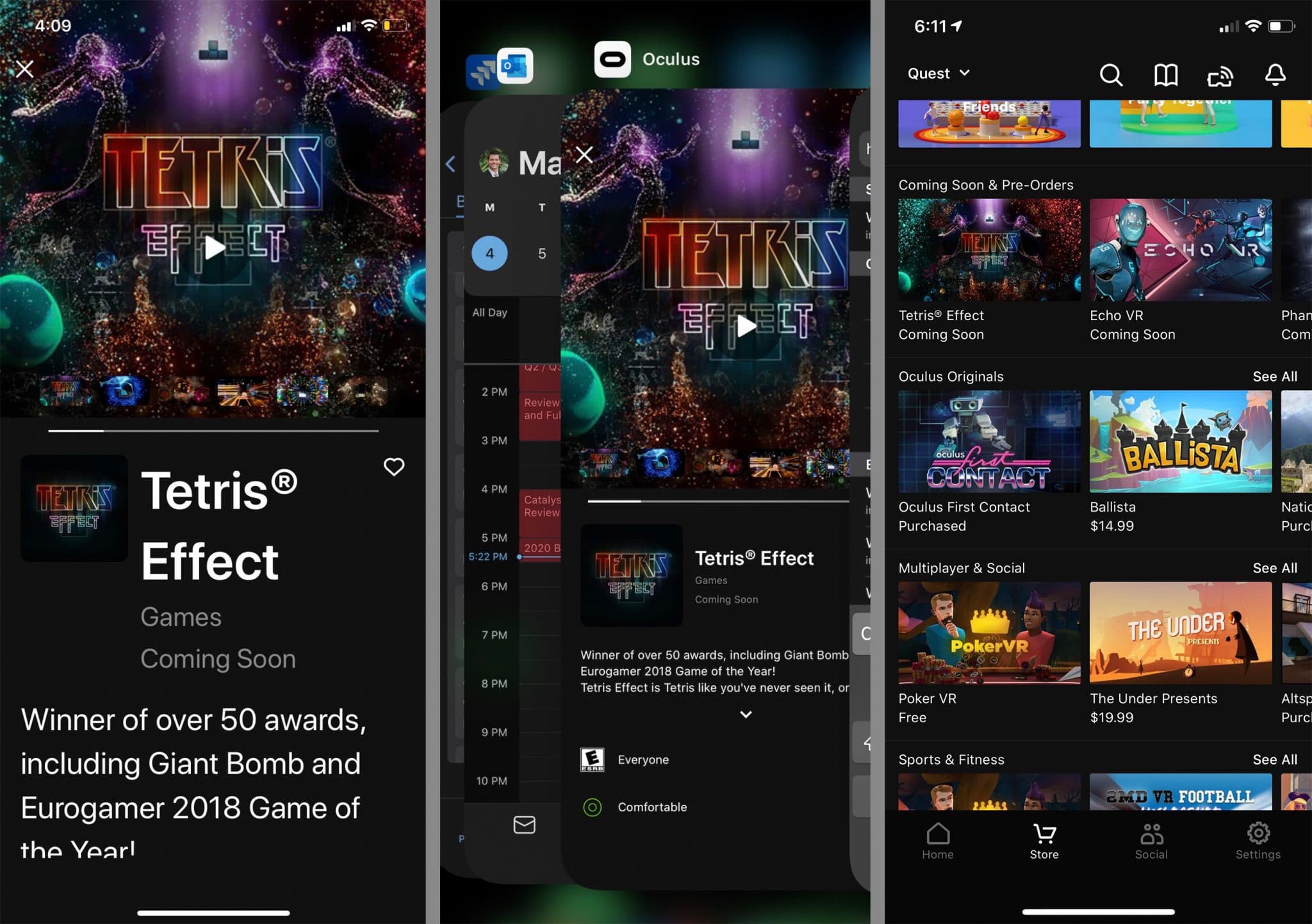This screenshot has width=1312, height=924.
Task: Play the Tetris Effect trailer on left screen
Action: coord(213,247)
